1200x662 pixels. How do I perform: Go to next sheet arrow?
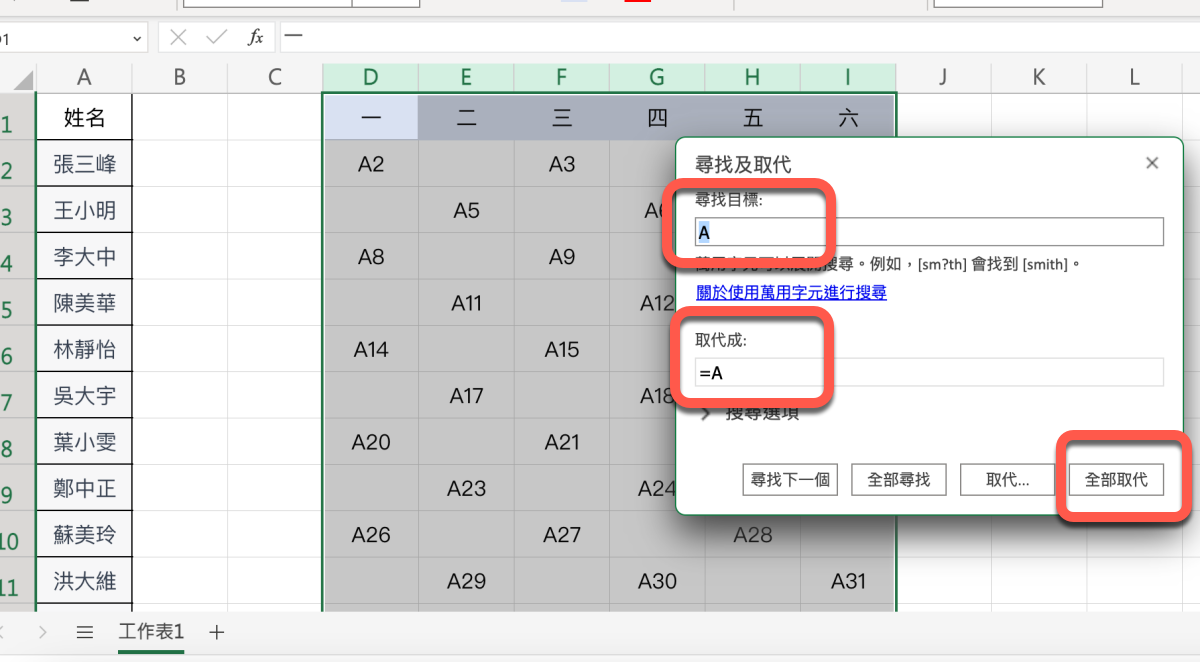tap(42, 632)
